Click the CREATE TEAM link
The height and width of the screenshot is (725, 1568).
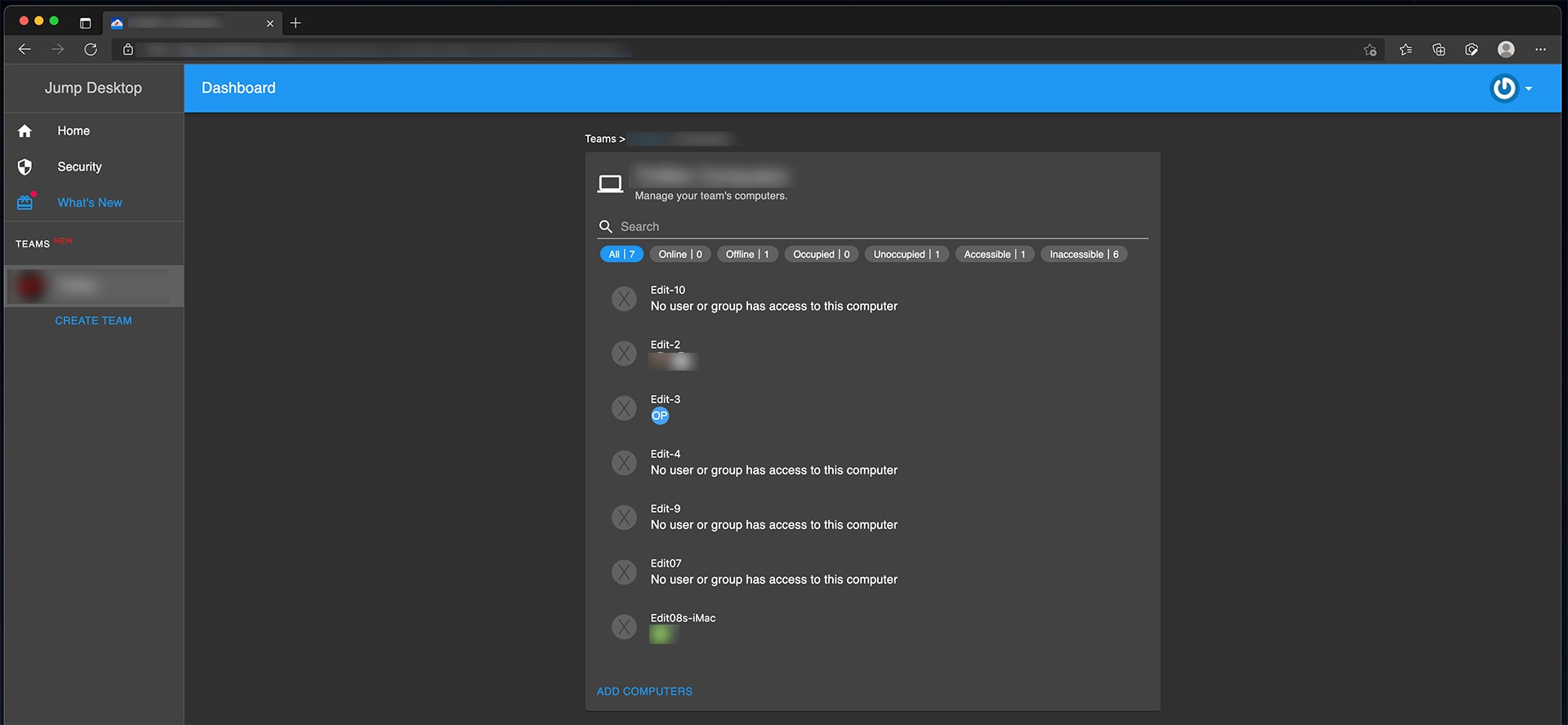pos(93,321)
